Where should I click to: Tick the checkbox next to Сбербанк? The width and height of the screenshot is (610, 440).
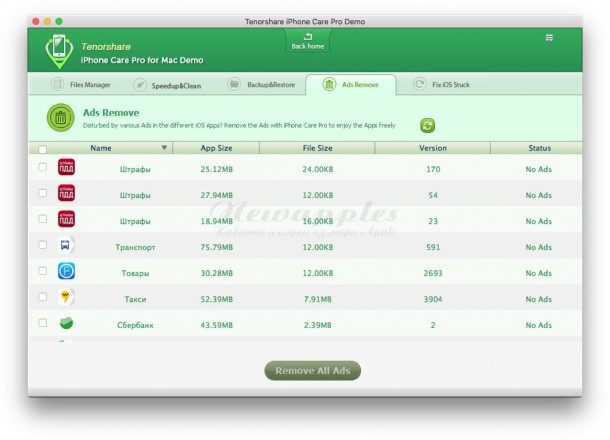pos(42,323)
